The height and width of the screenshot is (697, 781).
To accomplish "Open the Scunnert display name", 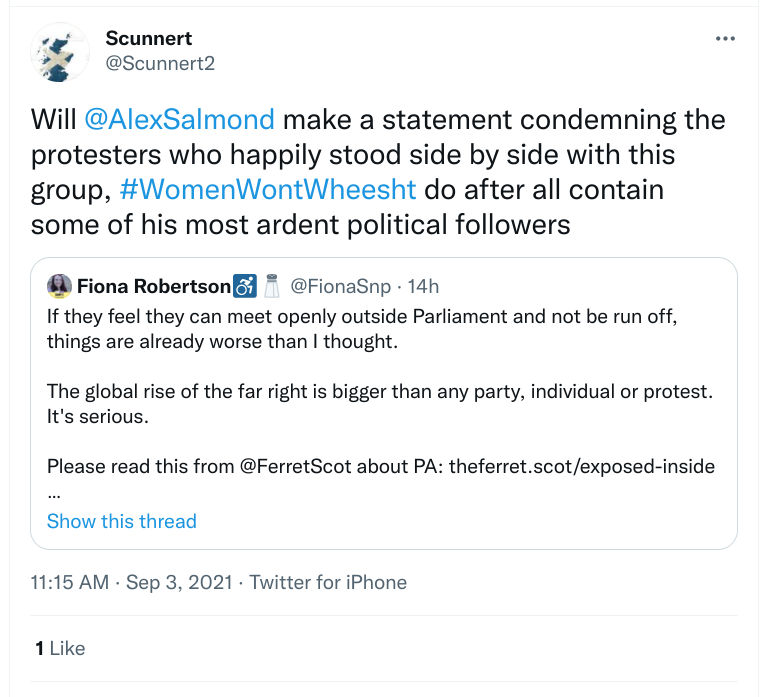I will click(x=147, y=38).
